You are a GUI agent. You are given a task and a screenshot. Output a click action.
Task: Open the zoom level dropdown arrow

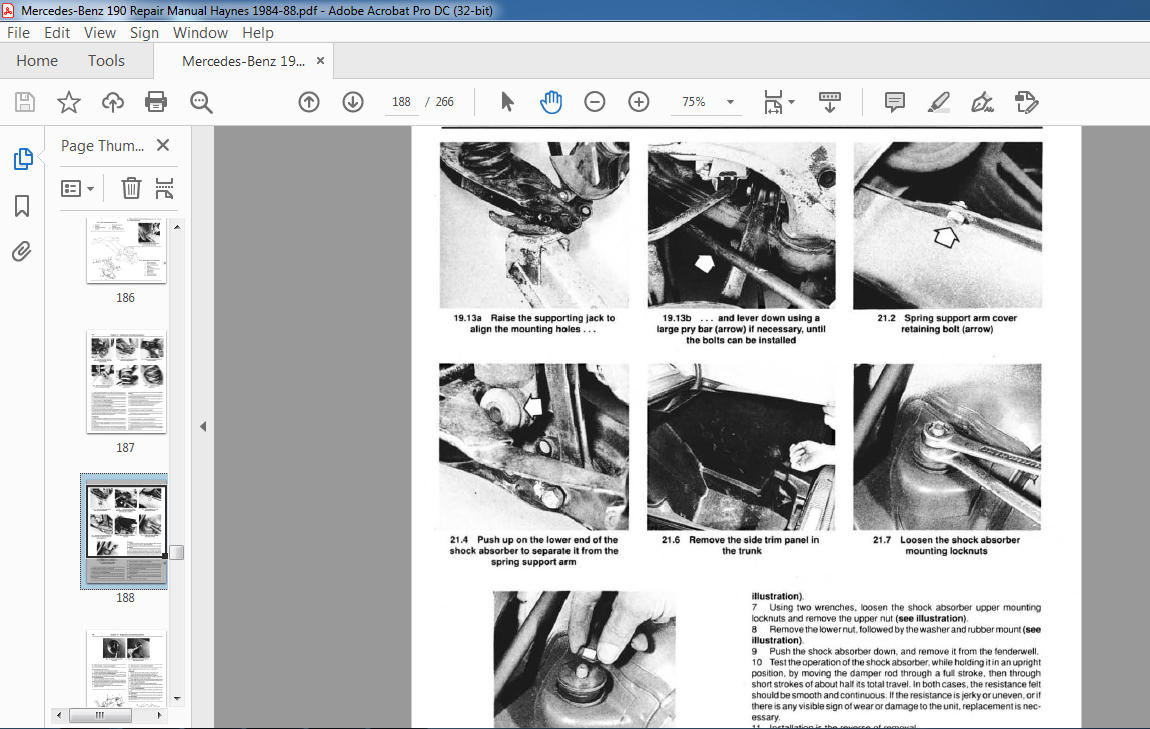[x=730, y=102]
